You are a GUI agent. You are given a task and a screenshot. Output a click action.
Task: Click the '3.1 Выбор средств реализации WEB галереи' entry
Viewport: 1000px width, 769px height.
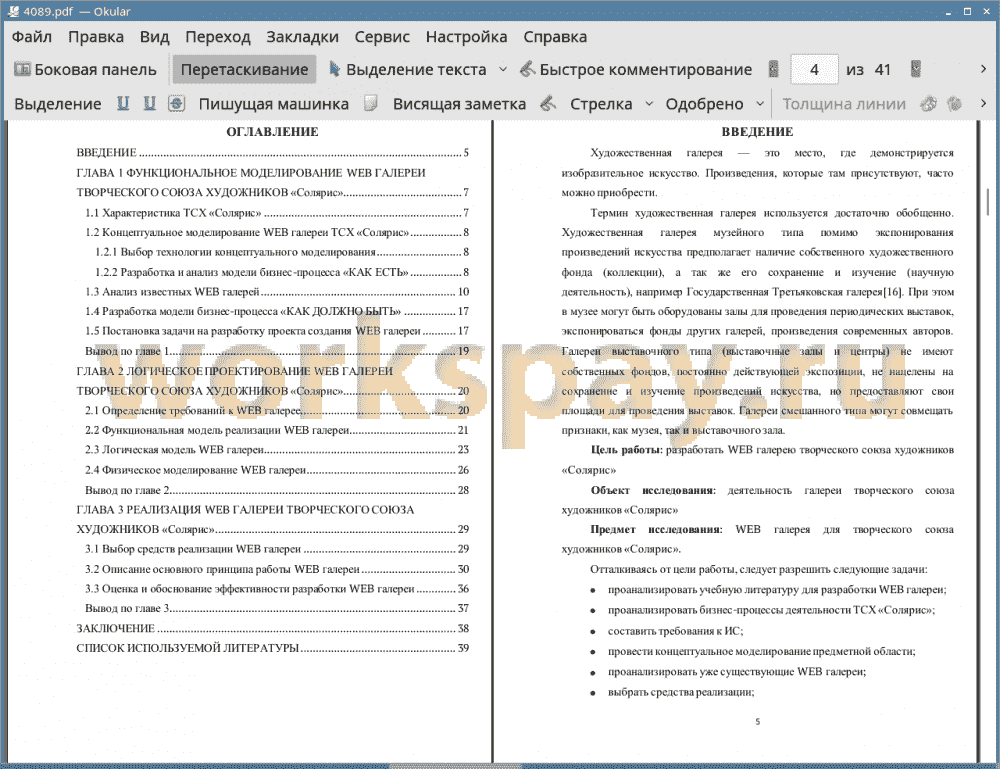click(277, 549)
